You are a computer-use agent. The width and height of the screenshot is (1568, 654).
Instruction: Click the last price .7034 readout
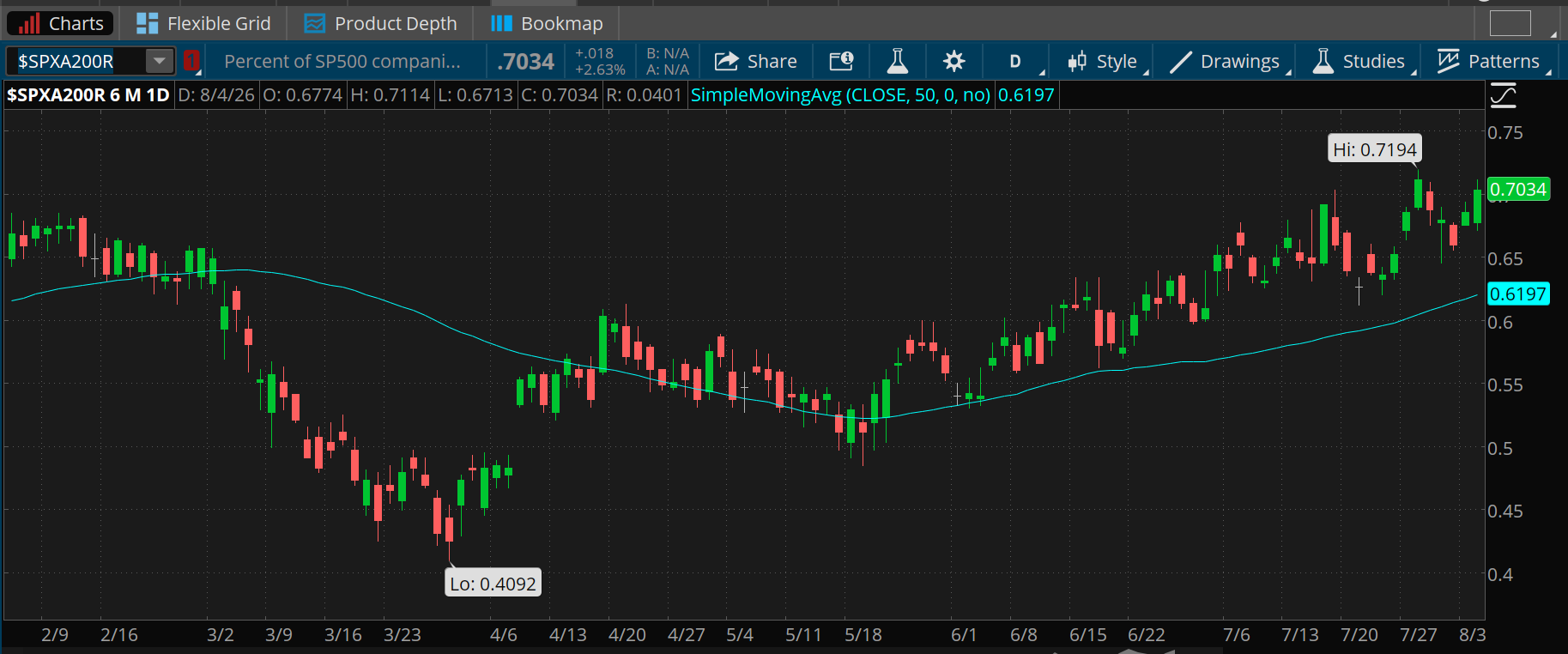pos(525,61)
